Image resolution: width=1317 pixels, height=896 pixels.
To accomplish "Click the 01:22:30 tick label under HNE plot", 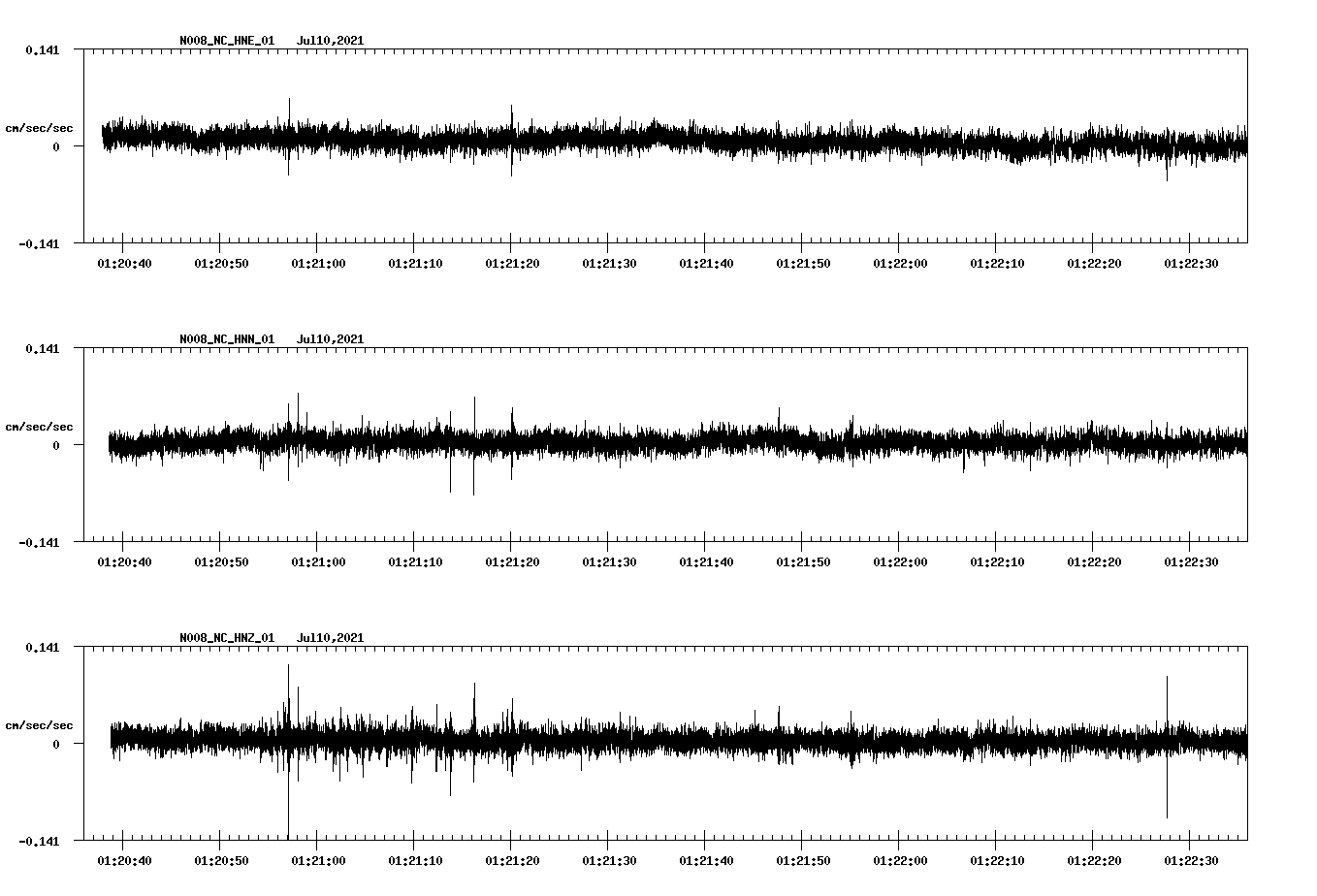I will coord(1190,264).
